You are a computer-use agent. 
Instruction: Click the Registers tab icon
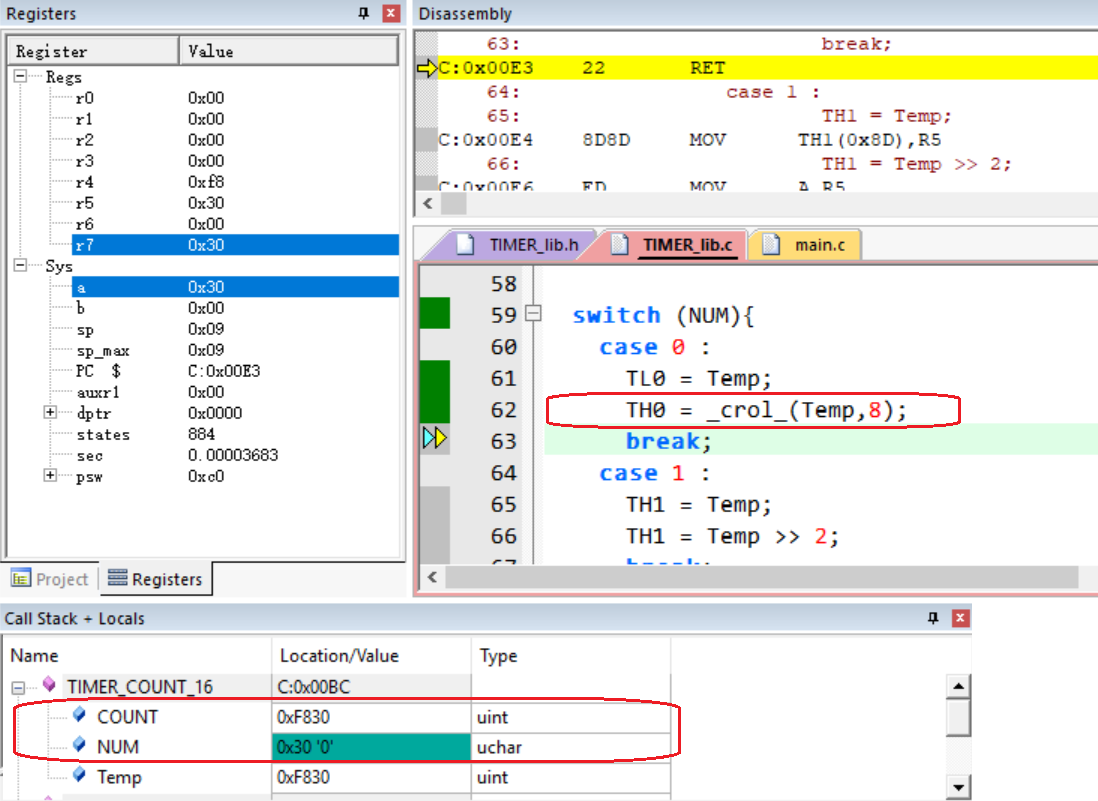118,578
